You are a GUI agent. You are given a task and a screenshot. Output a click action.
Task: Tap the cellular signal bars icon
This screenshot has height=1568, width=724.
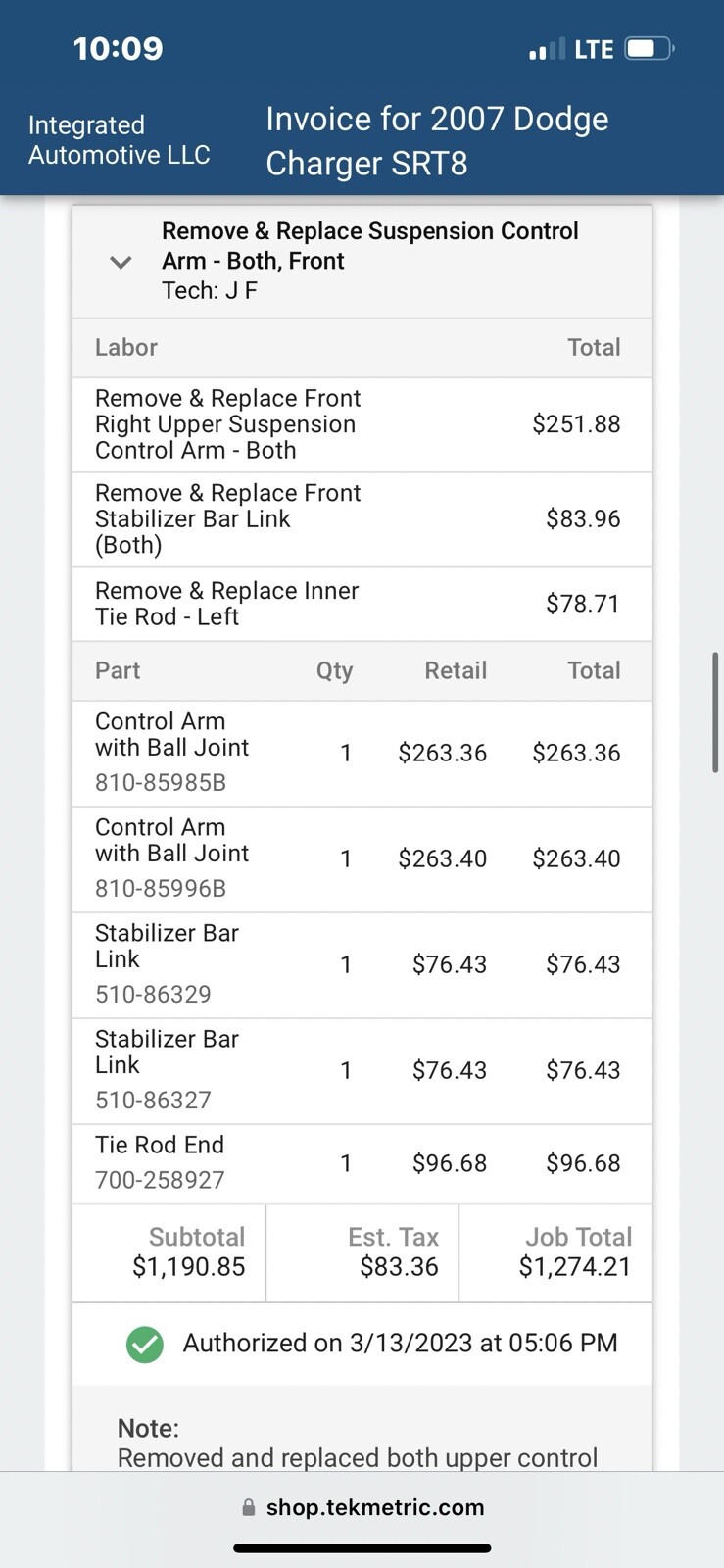547,49
